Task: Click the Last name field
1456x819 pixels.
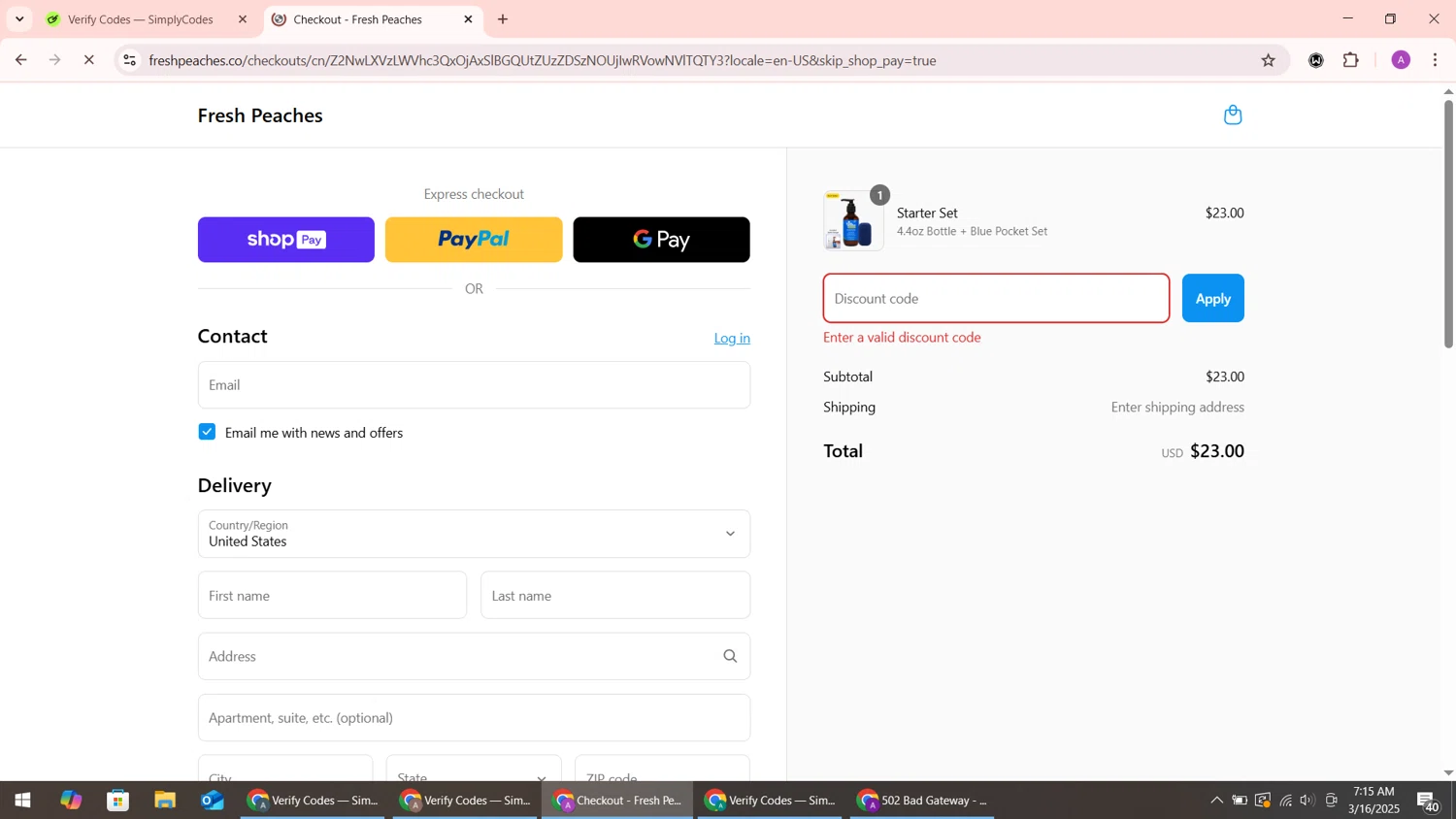Action: coord(615,595)
